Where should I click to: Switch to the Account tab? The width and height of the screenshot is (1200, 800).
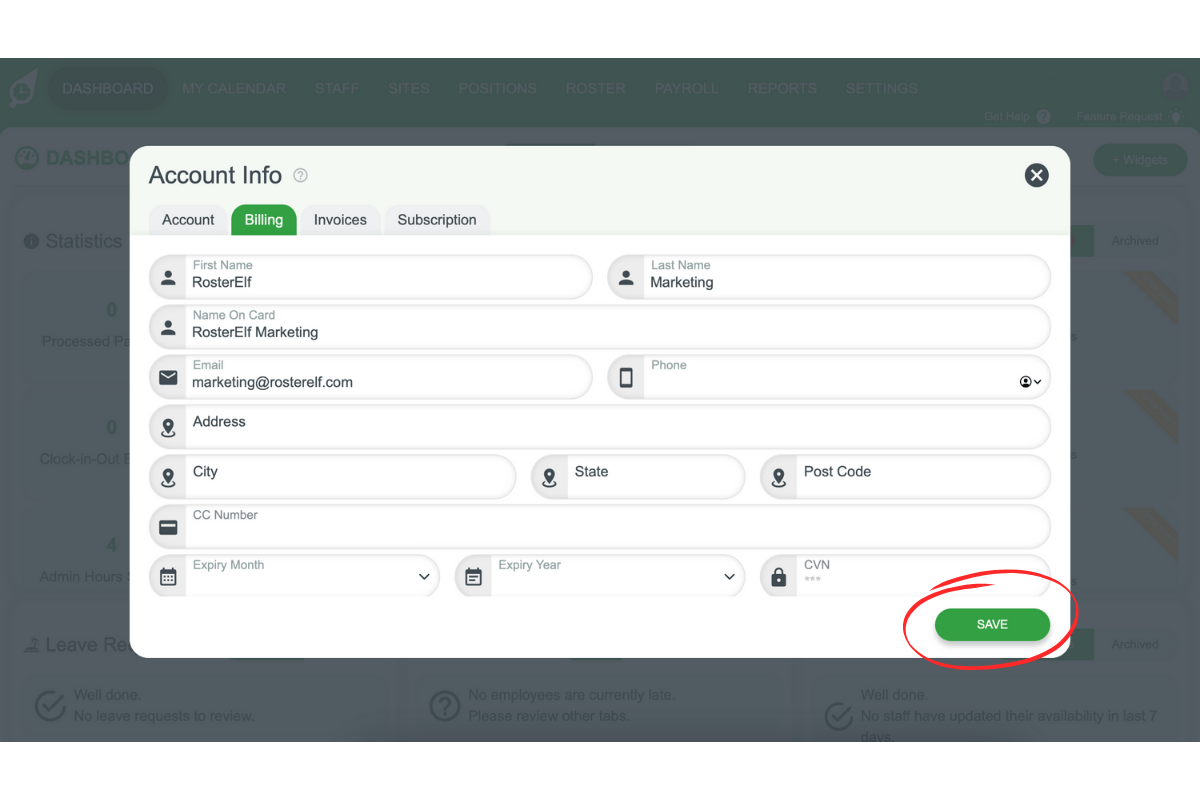tap(187, 220)
